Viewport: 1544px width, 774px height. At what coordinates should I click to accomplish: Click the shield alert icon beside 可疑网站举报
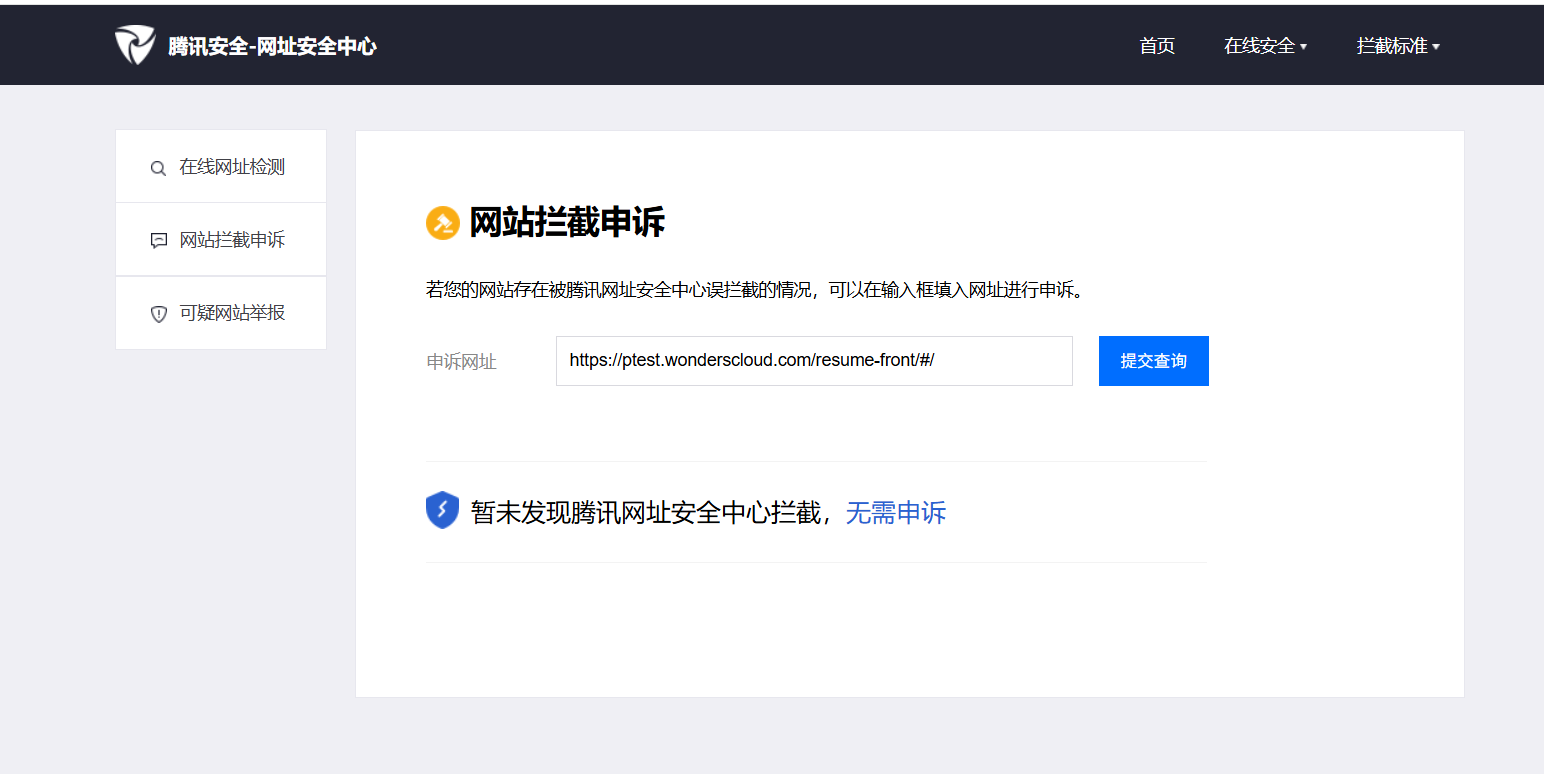click(x=158, y=314)
